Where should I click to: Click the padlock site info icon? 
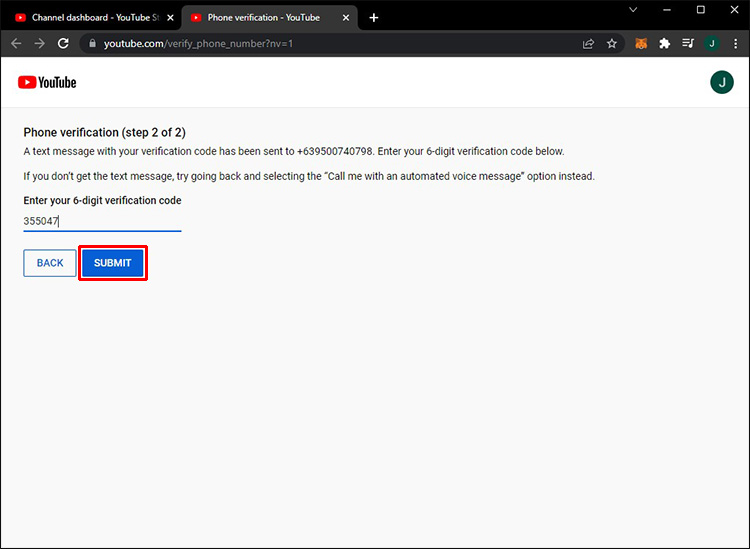[x=93, y=44]
